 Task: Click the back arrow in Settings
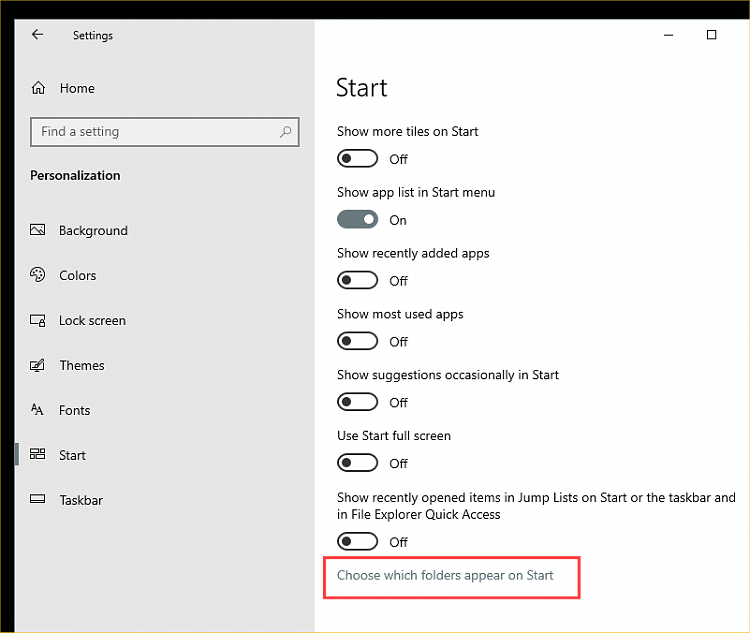(x=38, y=35)
